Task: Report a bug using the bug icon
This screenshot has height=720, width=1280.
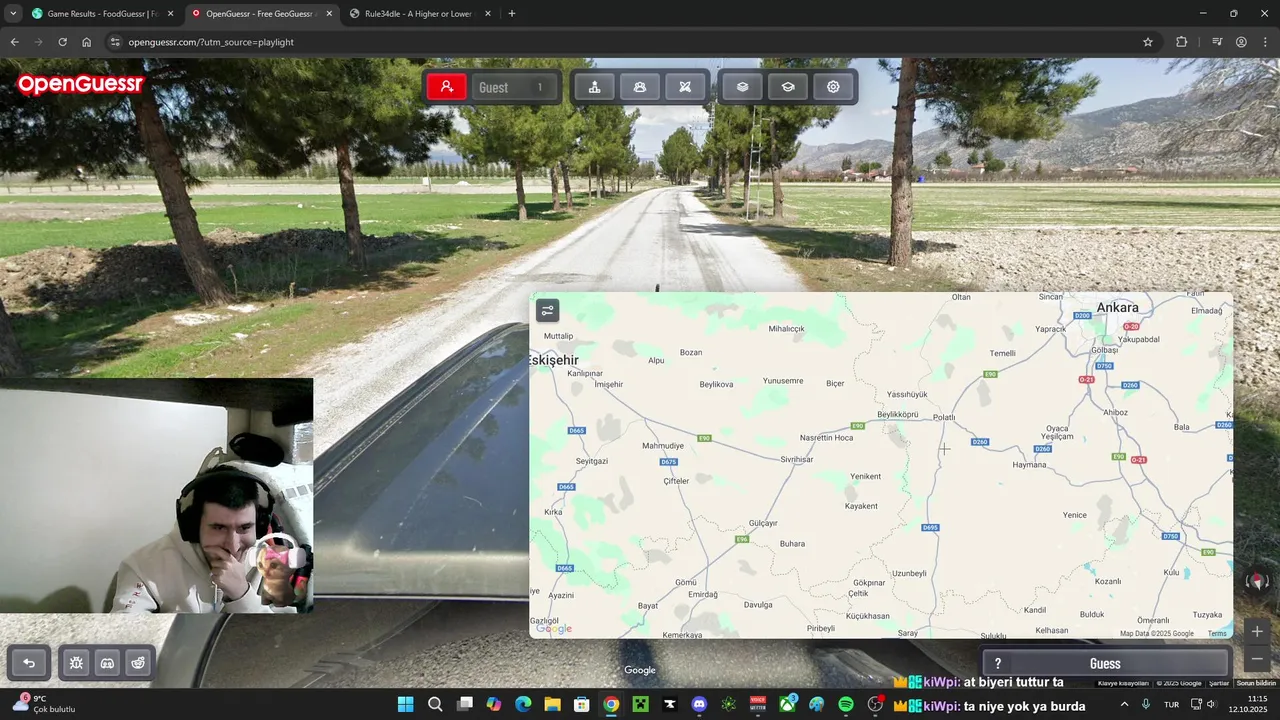Action: tap(76, 663)
